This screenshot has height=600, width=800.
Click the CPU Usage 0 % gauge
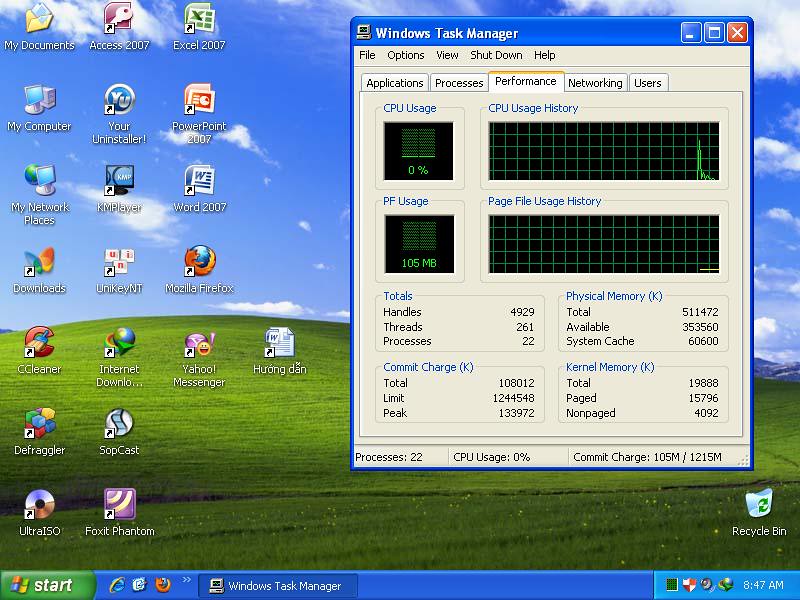pyautogui.click(x=418, y=151)
